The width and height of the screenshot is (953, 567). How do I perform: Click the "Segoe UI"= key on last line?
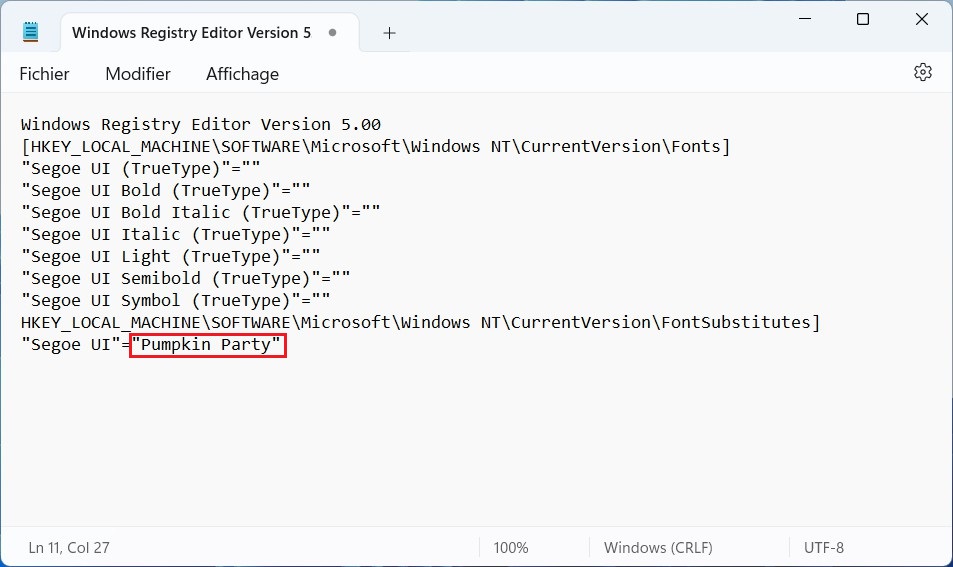click(x=75, y=345)
